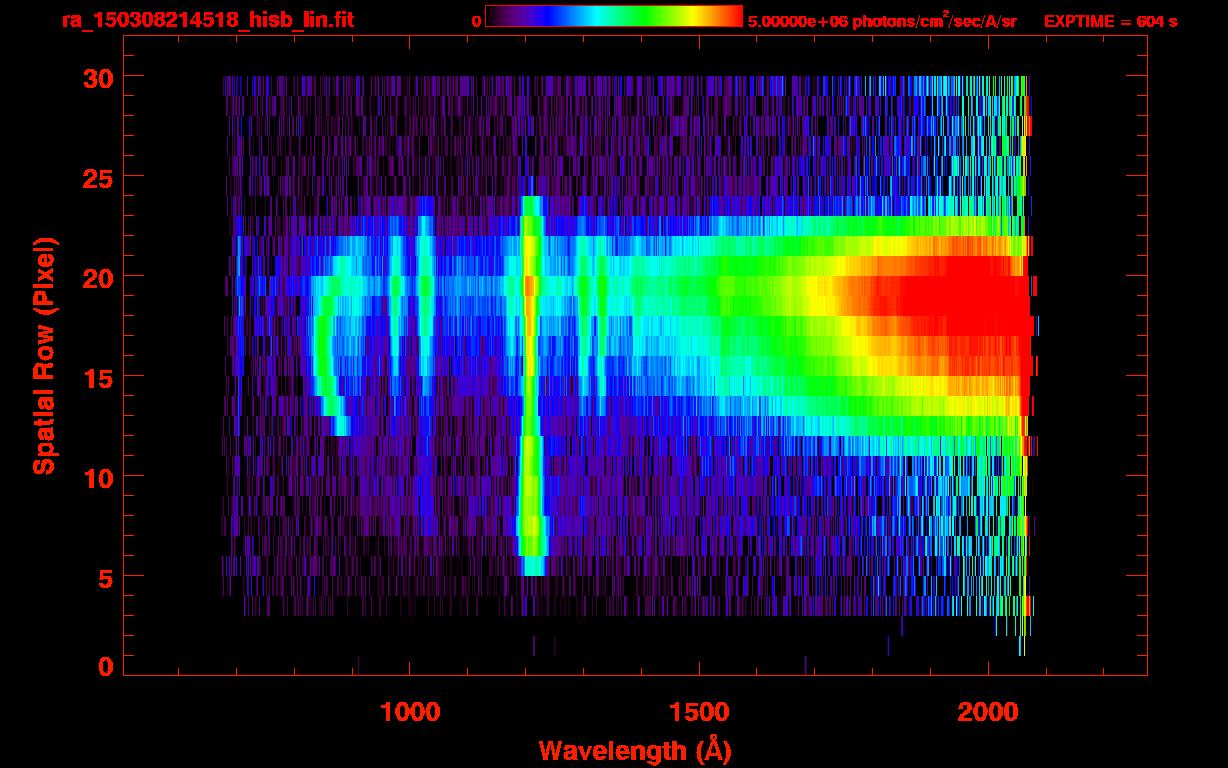Click the bright vertical emission line near 1216 Å

pos(531,385)
